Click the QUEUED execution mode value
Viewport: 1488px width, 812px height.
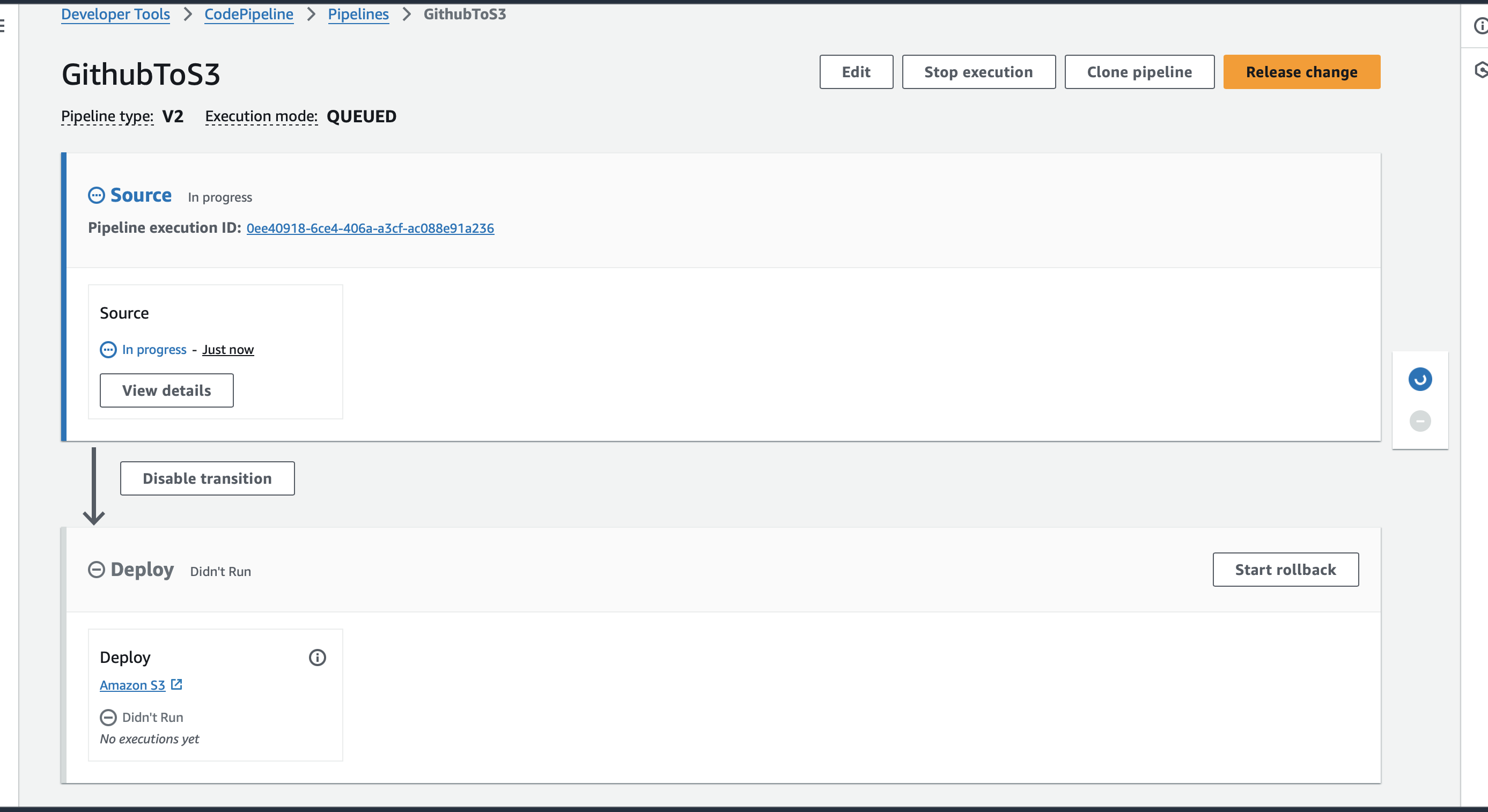(x=362, y=117)
